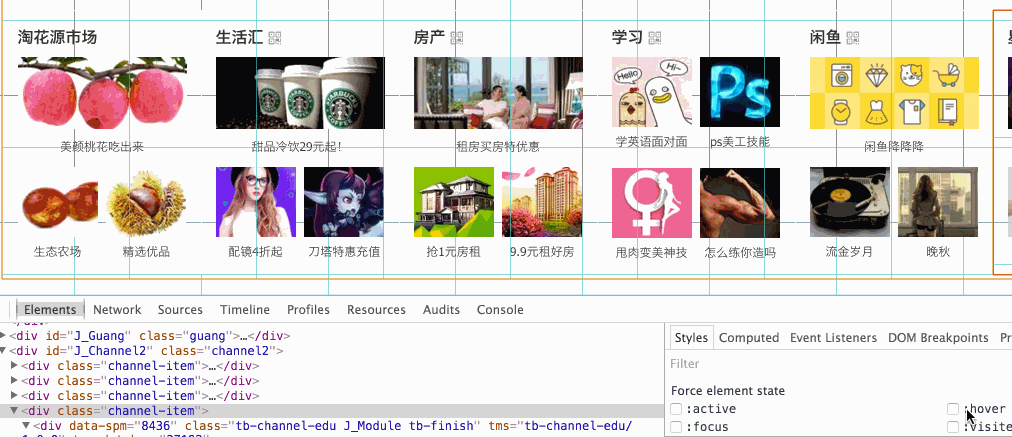Click the Hello chick cartoon thumbnail
This screenshot has width=1012, height=437.
[652, 92]
